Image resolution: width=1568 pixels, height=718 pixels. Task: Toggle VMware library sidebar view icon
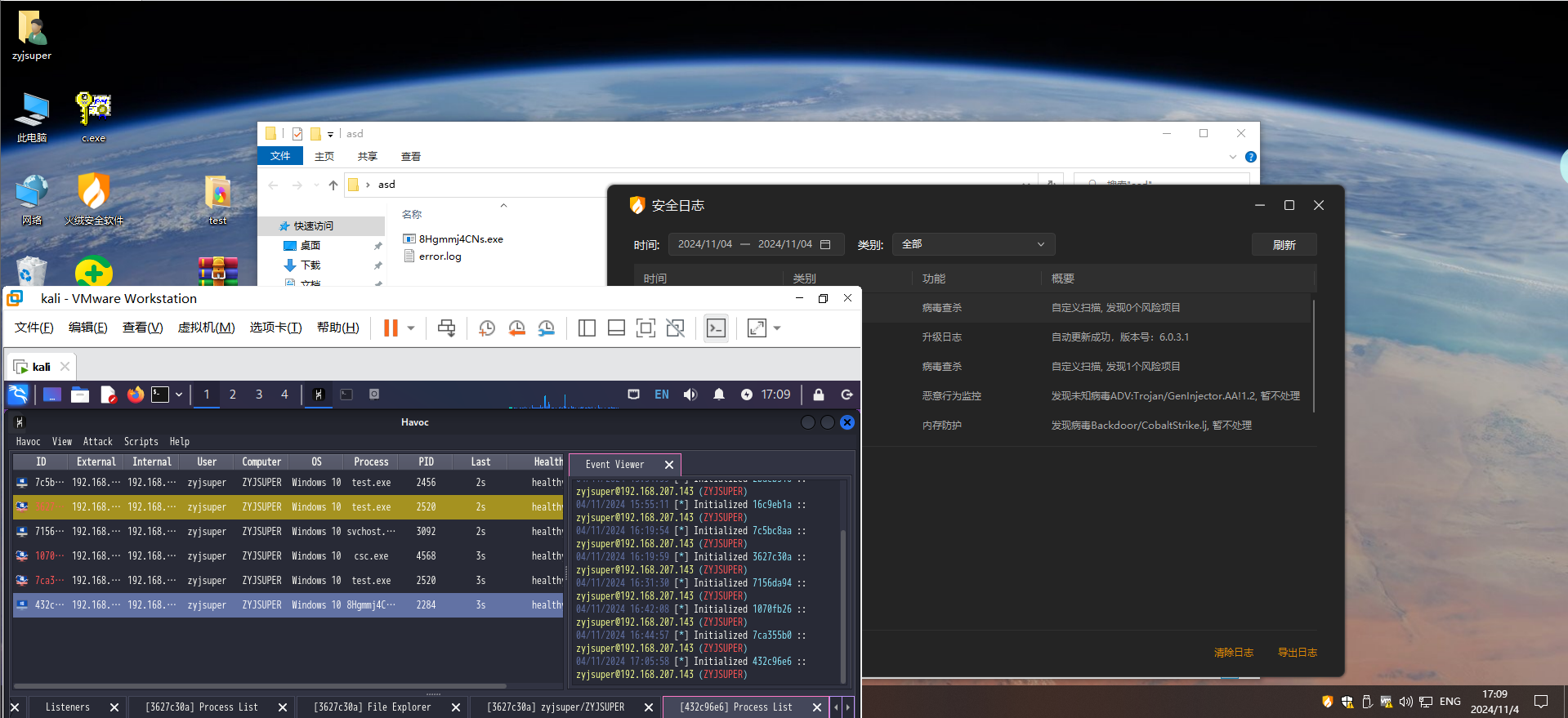587,328
